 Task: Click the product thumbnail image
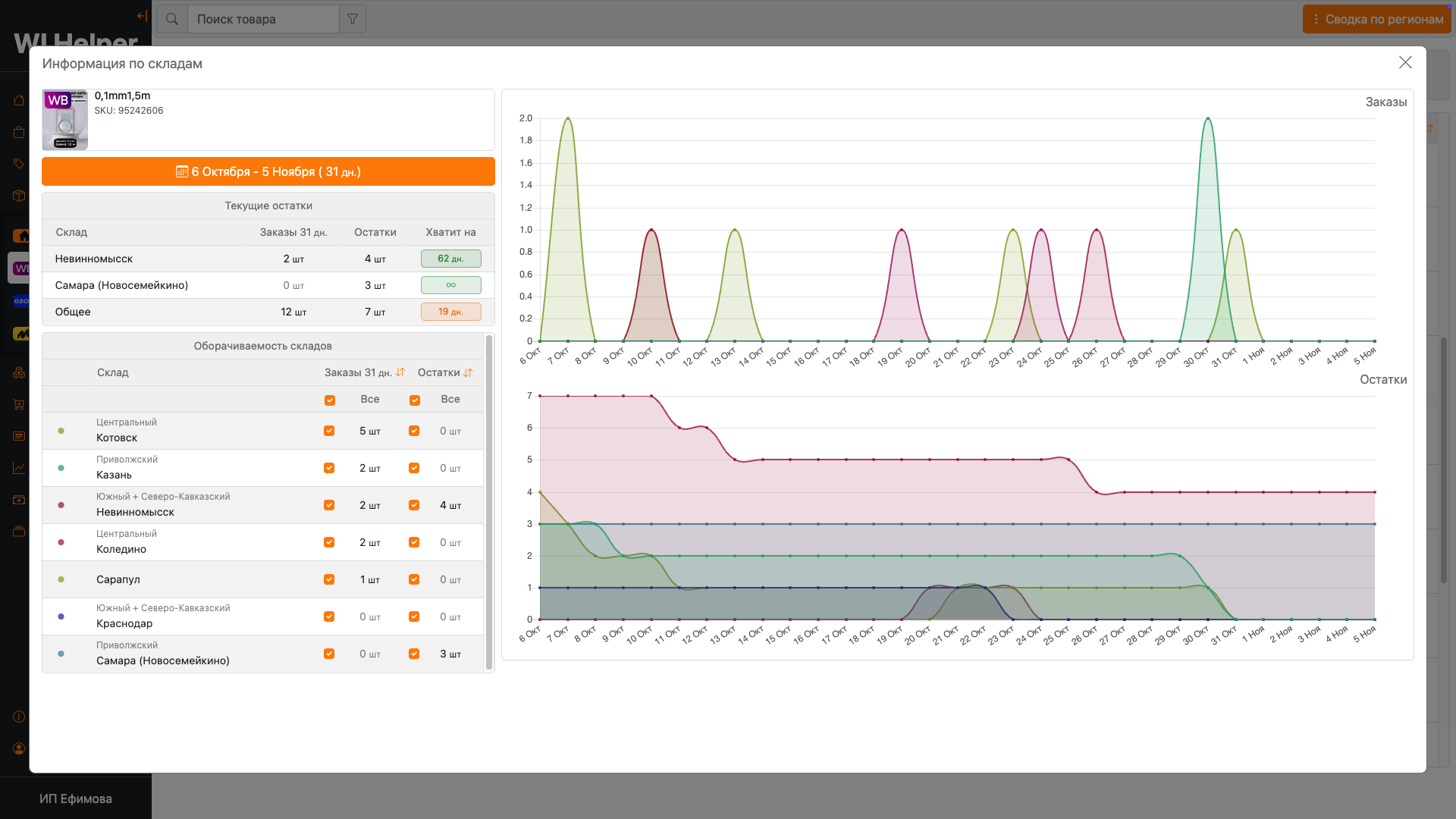pos(65,120)
